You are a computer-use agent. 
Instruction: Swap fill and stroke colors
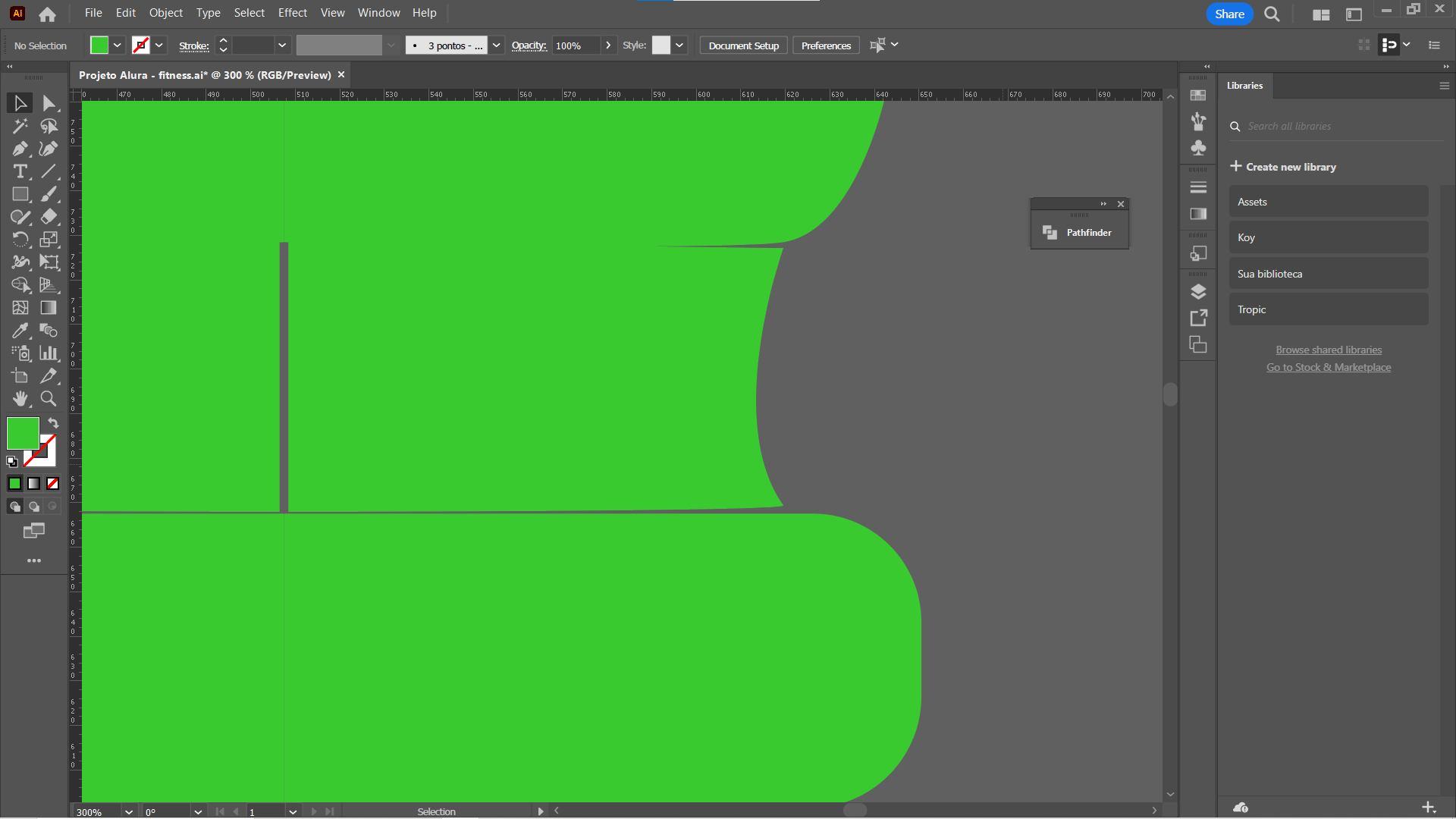pyautogui.click(x=53, y=423)
